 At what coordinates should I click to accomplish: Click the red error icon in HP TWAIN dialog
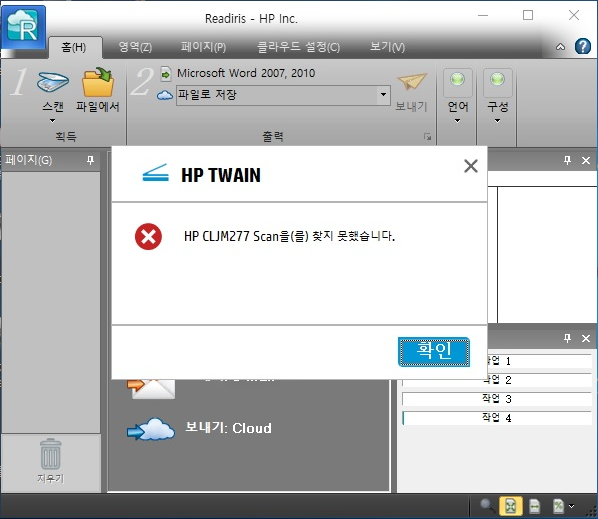click(148, 236)
